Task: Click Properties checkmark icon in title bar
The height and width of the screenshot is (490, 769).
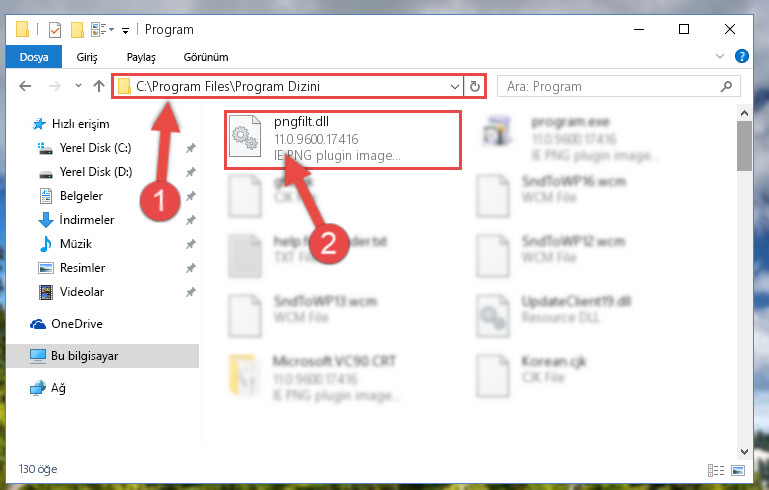Action: [54, 30]
